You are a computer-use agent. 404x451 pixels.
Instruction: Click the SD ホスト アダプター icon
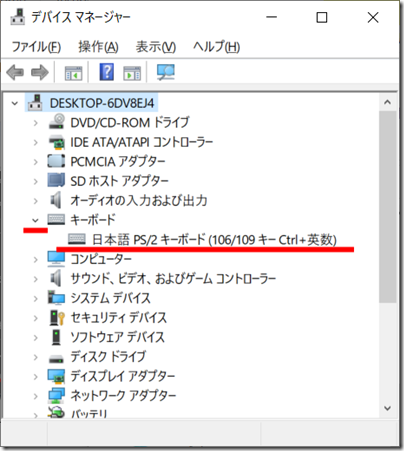56,180
